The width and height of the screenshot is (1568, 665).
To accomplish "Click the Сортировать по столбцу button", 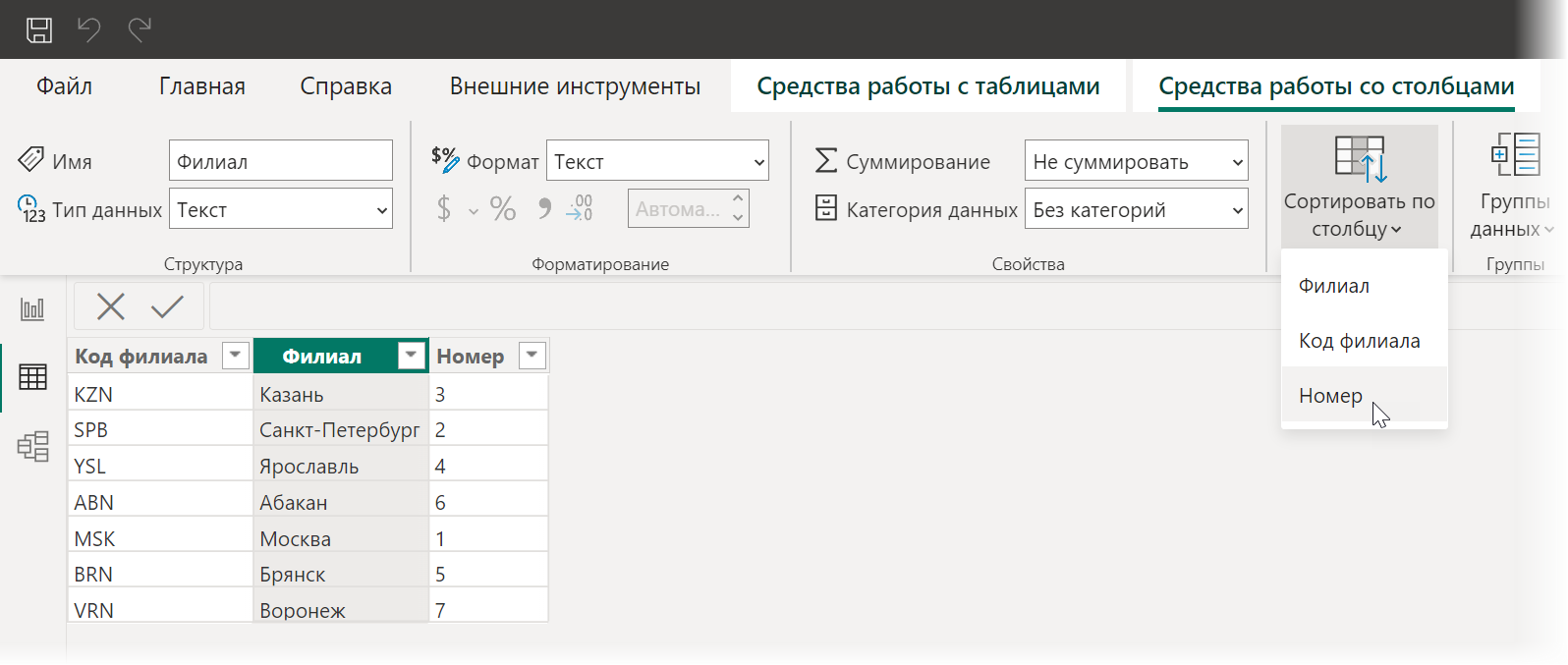I will (1360, 187).
